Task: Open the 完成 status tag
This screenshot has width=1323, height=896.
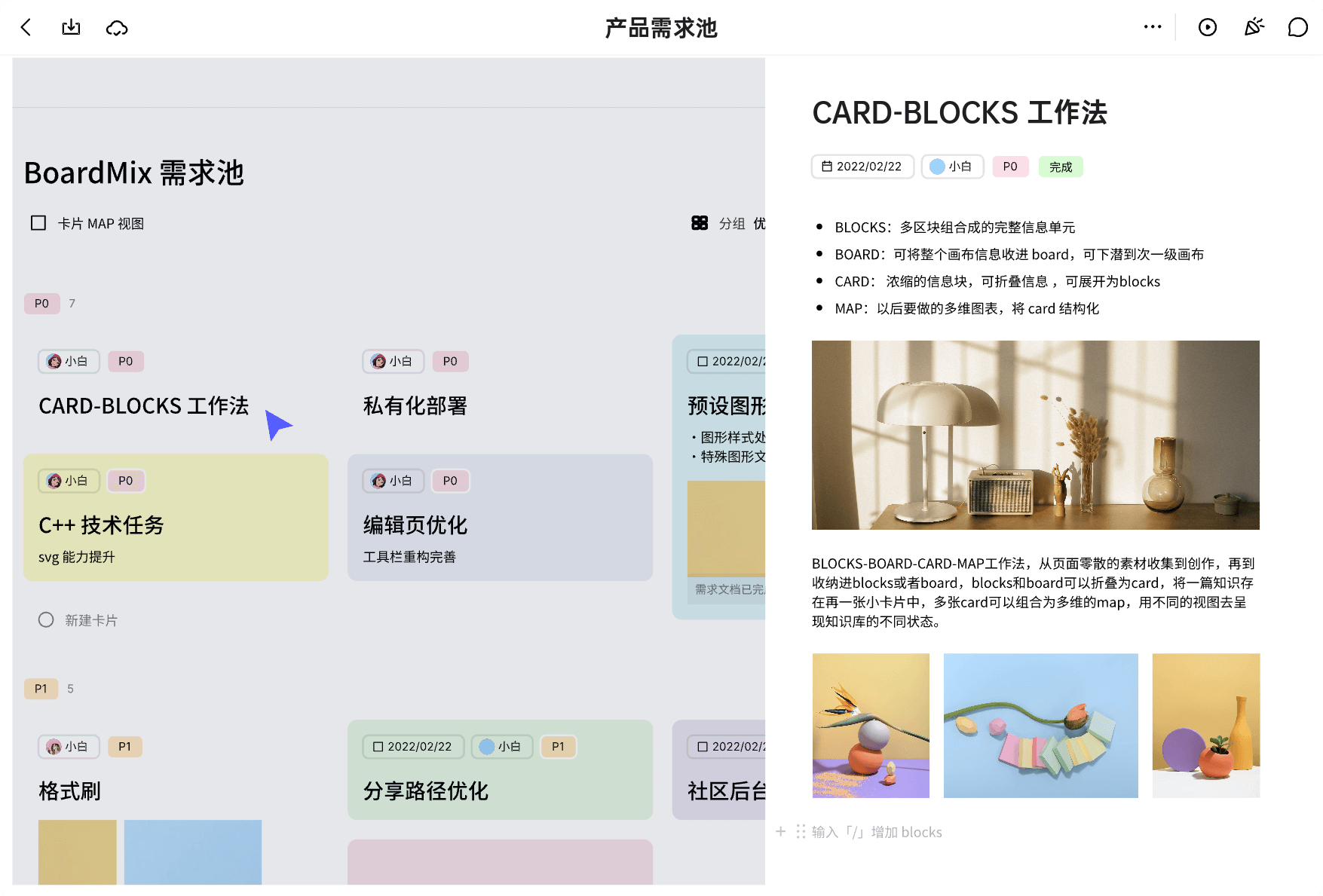Action: (x=1060, y=167)
